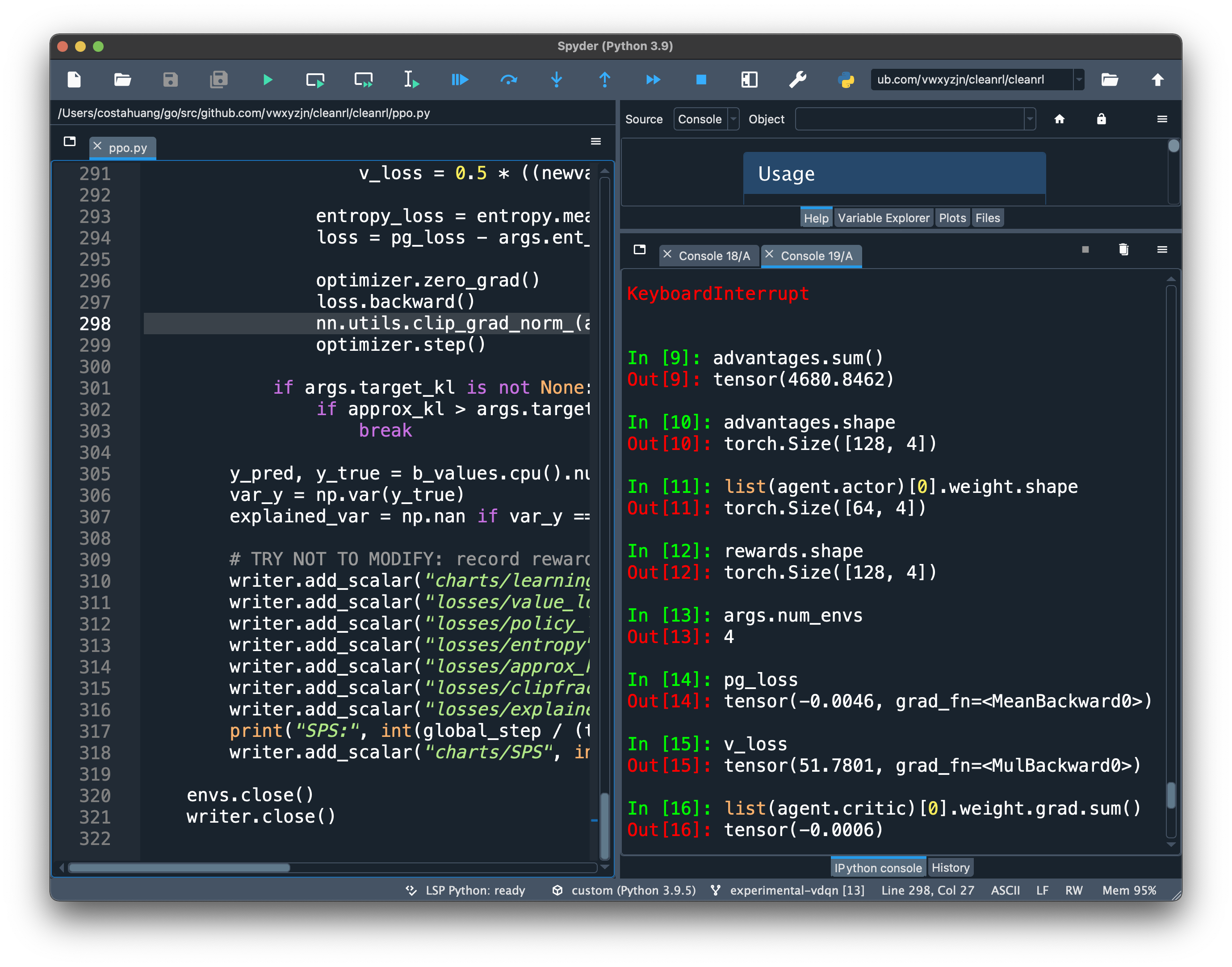
Task: Click the ASCII encoding status
Action: click(x=1006, y=890)
